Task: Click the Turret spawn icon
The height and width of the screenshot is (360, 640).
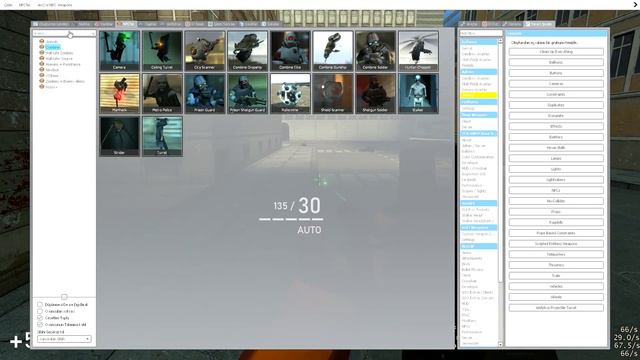Action: click(x=162, y=136)
